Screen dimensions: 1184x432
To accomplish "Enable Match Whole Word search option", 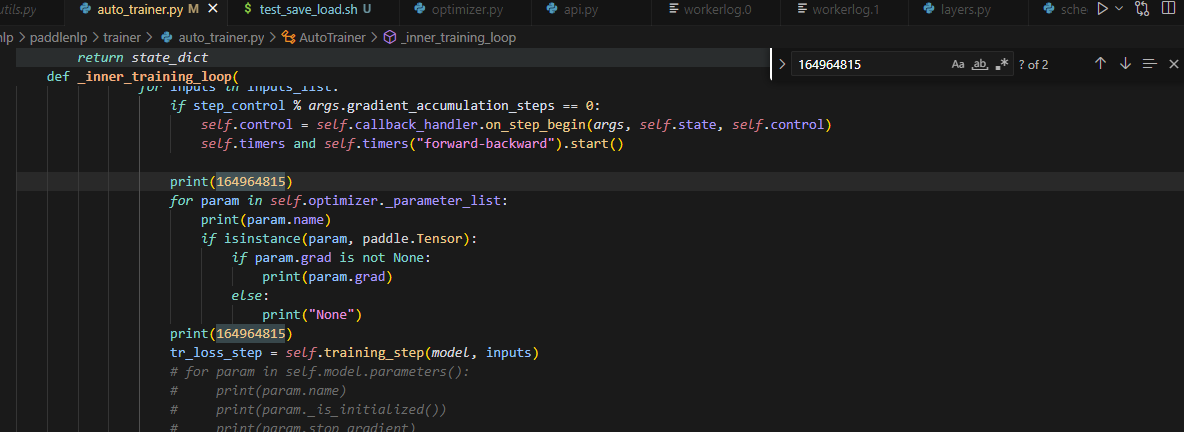I will tap(980, 64).
